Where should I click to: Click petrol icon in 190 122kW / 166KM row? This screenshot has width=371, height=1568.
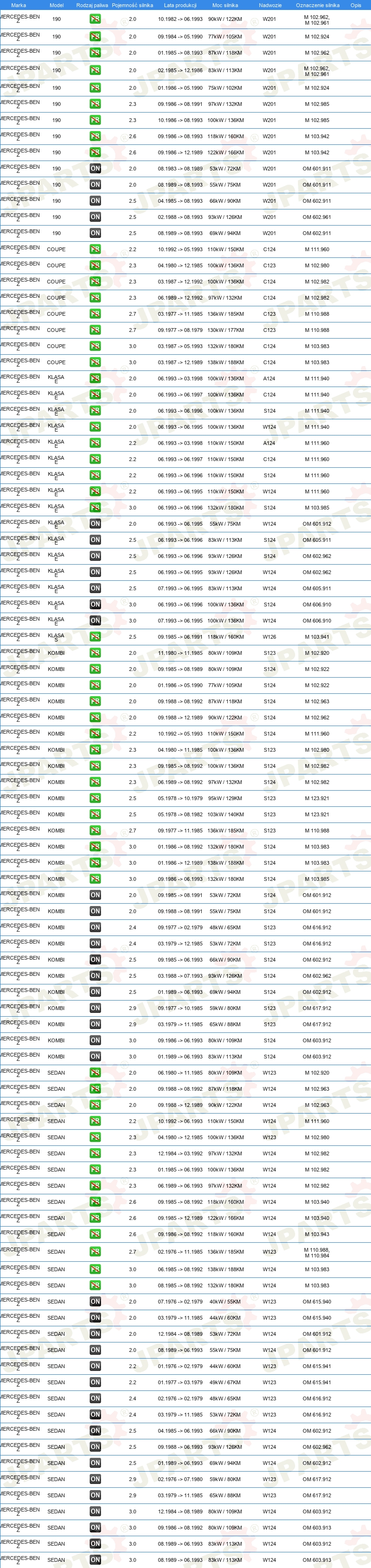(x=95, y=153)
